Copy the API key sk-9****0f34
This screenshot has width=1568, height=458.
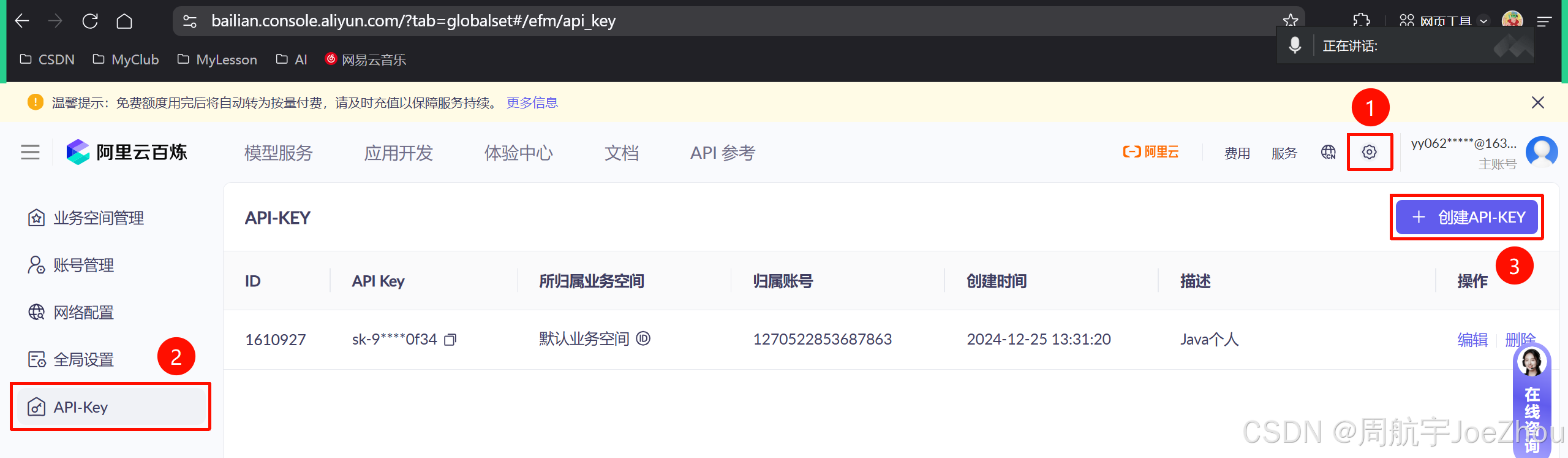[x=451, y=340]
